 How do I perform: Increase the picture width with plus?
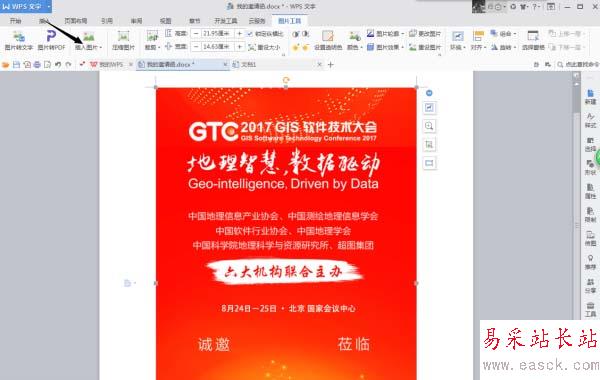240,47
